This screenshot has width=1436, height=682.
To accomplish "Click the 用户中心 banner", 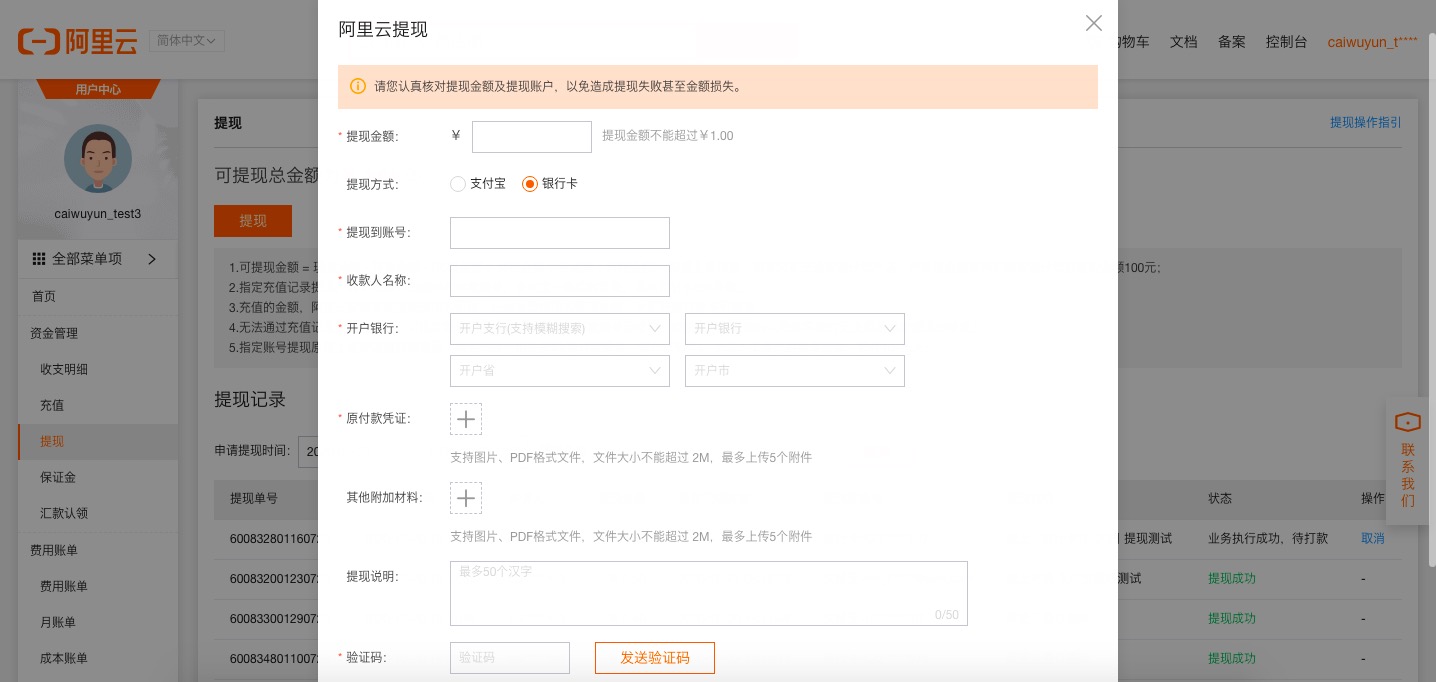I will 98,89.
